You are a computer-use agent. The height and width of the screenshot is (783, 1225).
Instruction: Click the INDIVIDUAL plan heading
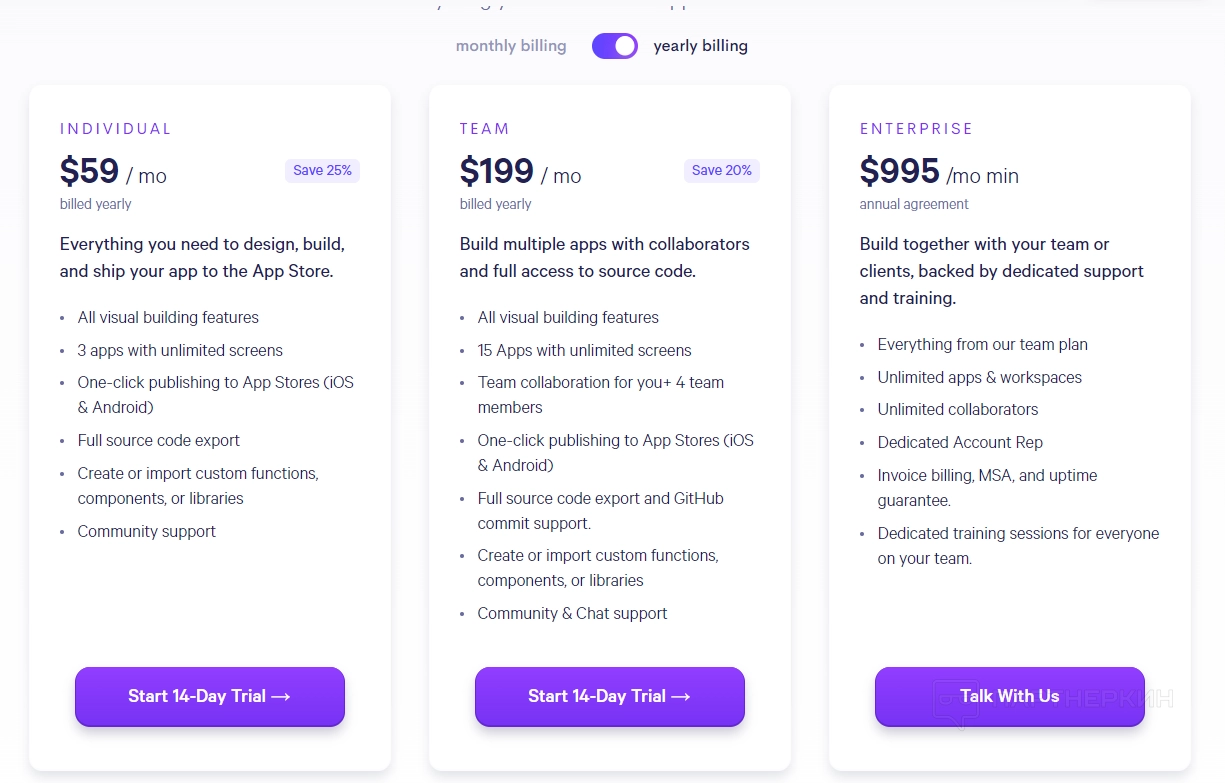[x=116, y=129]
